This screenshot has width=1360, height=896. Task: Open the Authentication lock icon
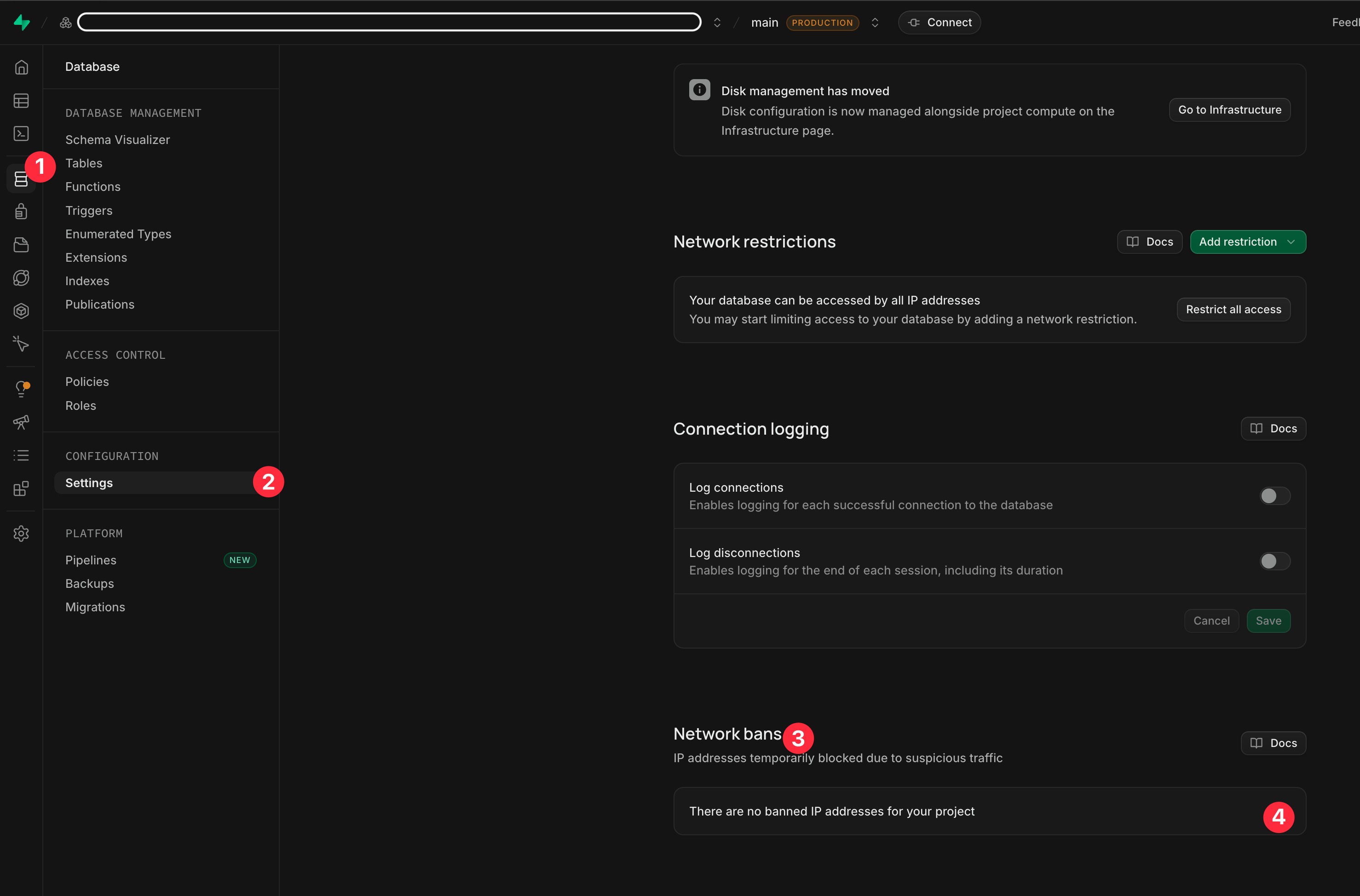click(21, 212)
